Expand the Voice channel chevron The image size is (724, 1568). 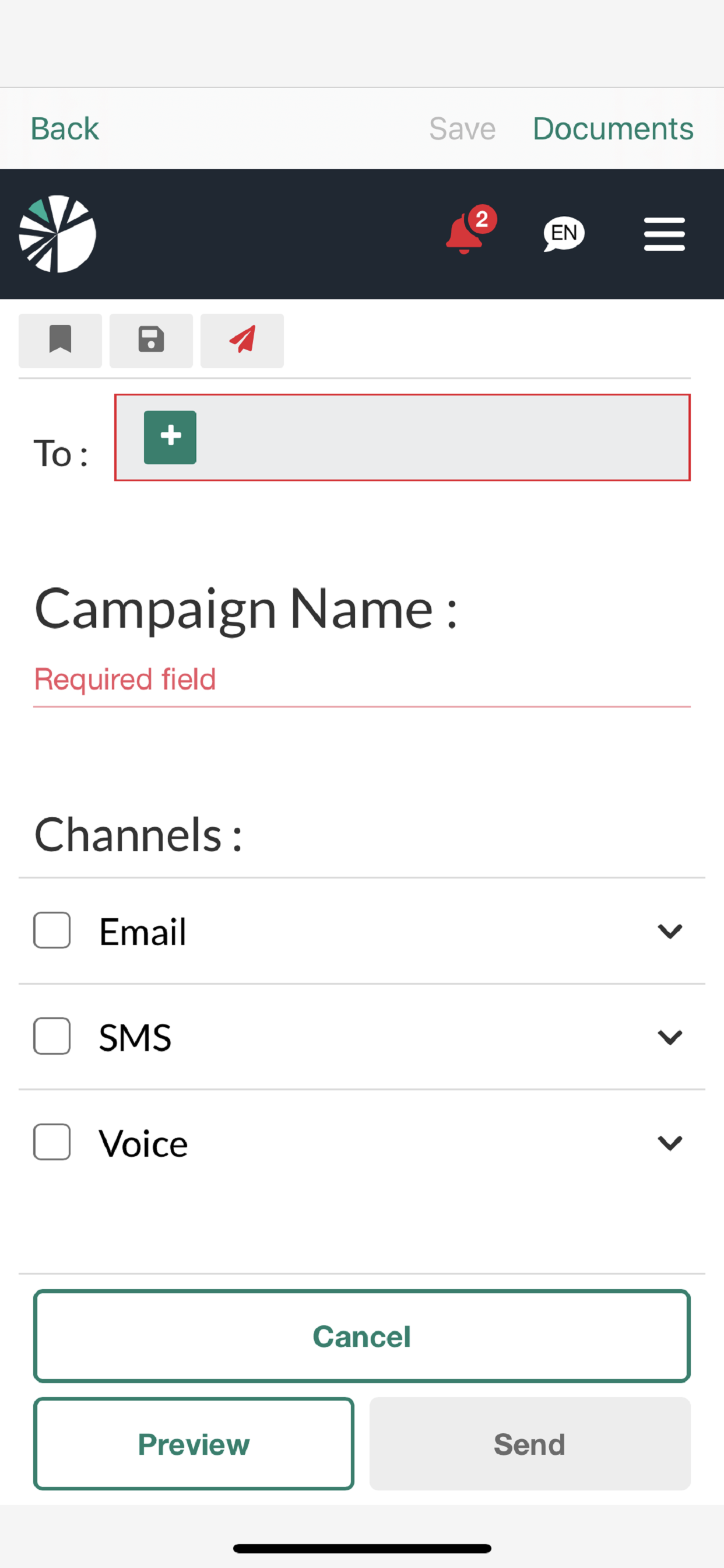(x=670, y=1143)
